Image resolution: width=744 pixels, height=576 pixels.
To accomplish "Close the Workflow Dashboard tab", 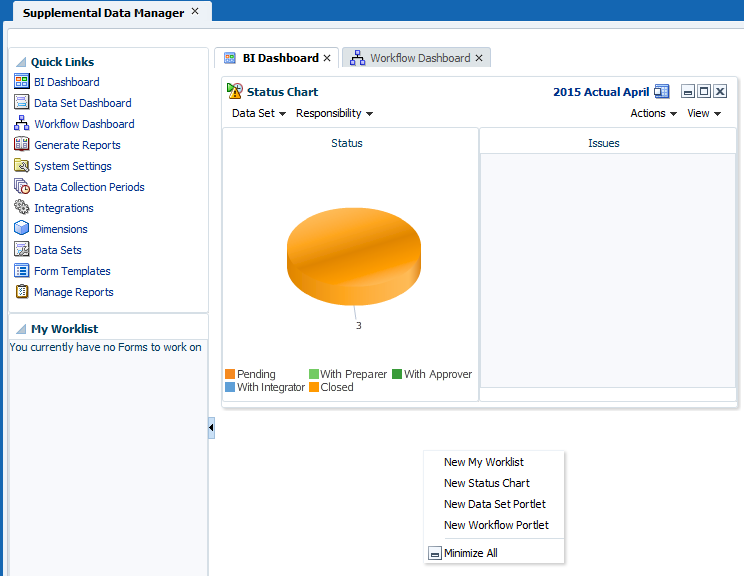I will click(x=479, y=58).
